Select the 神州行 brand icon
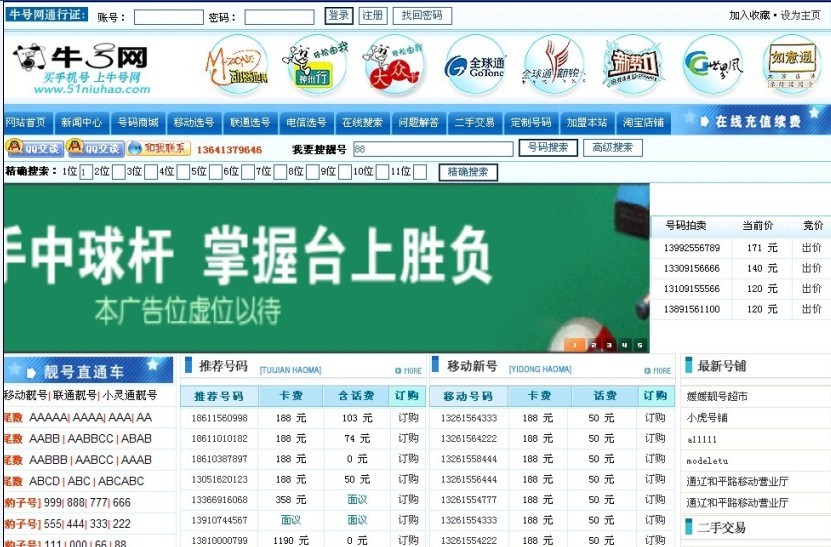This screenshot has height=547, width=831. point(313,65)
